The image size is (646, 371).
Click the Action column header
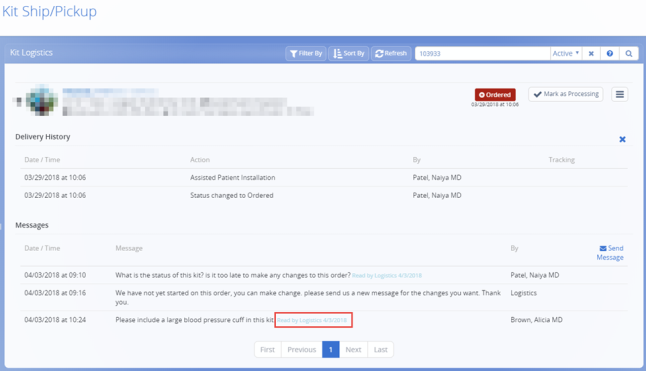pyautogui.click(x=200, y=160)
